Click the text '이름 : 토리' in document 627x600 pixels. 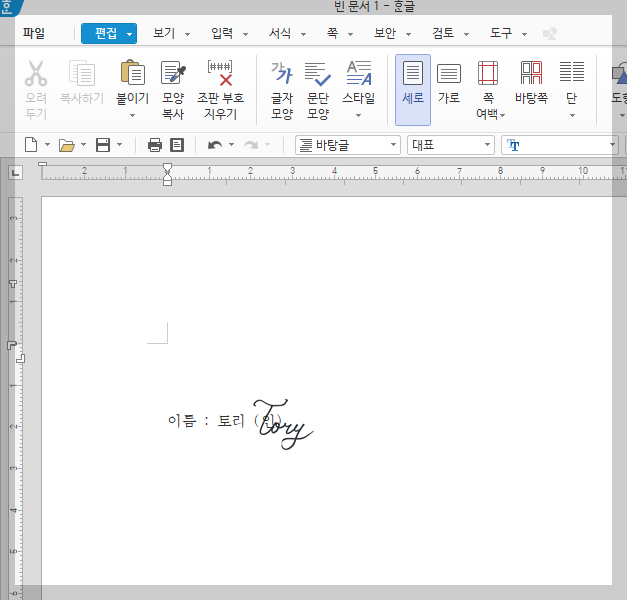(x=206, y=420)
